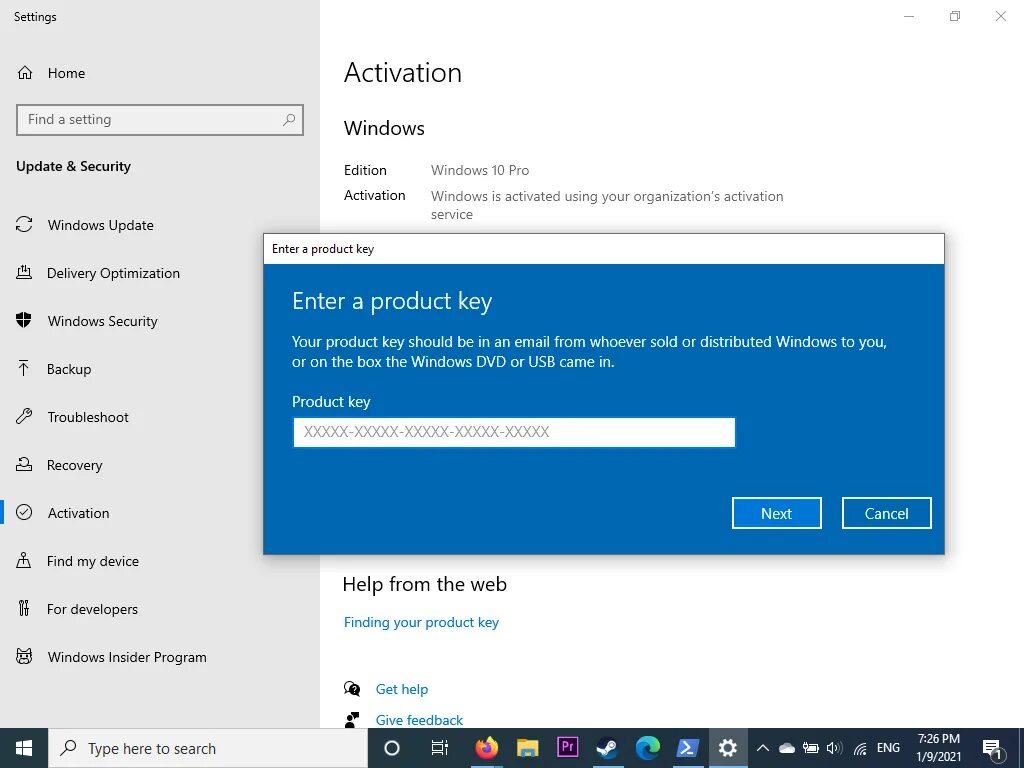Click the For developers tools icon

click(x=24, y=608)
